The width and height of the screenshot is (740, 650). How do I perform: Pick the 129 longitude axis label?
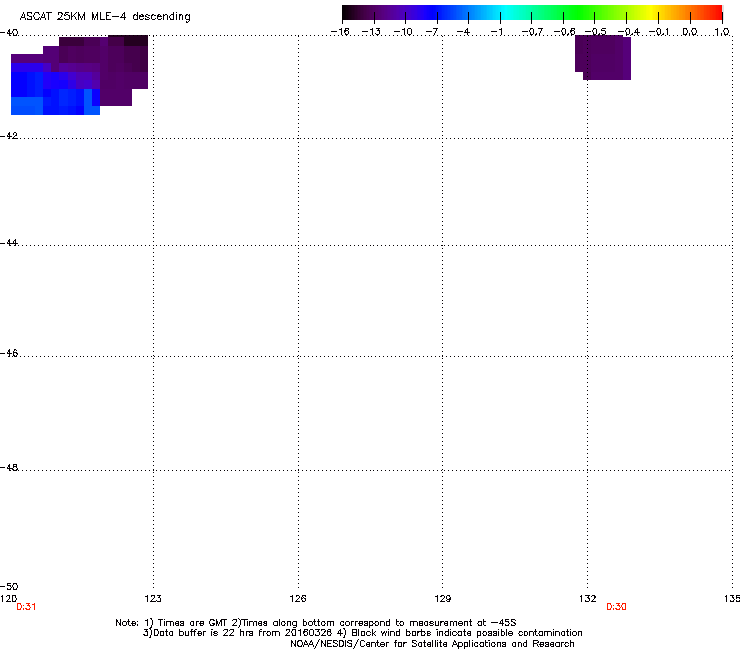pyautogui.click(x=443, y=599)
